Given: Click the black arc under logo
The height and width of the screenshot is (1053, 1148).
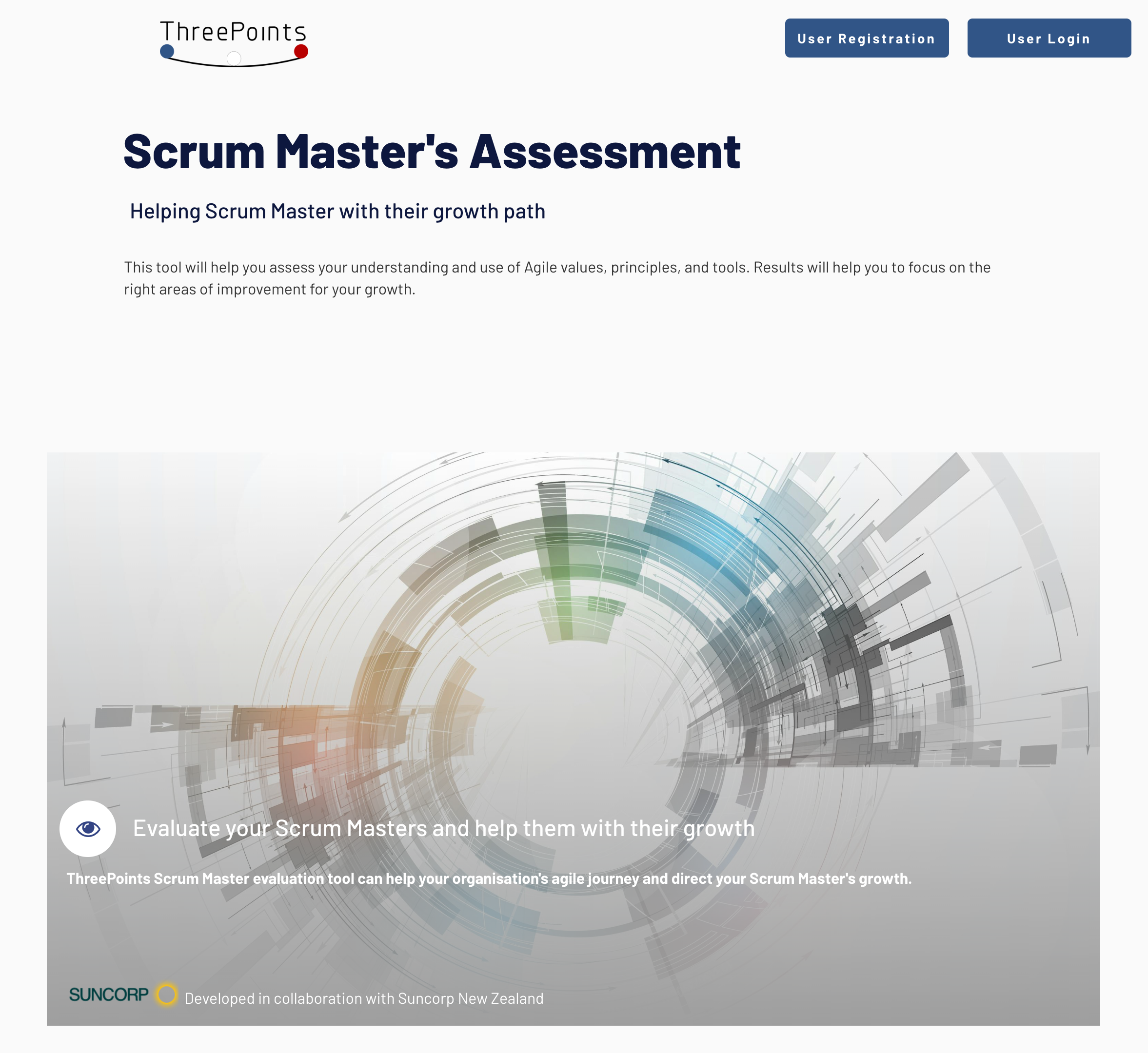Looking at the screenshot, I should [x=199, y=63].
